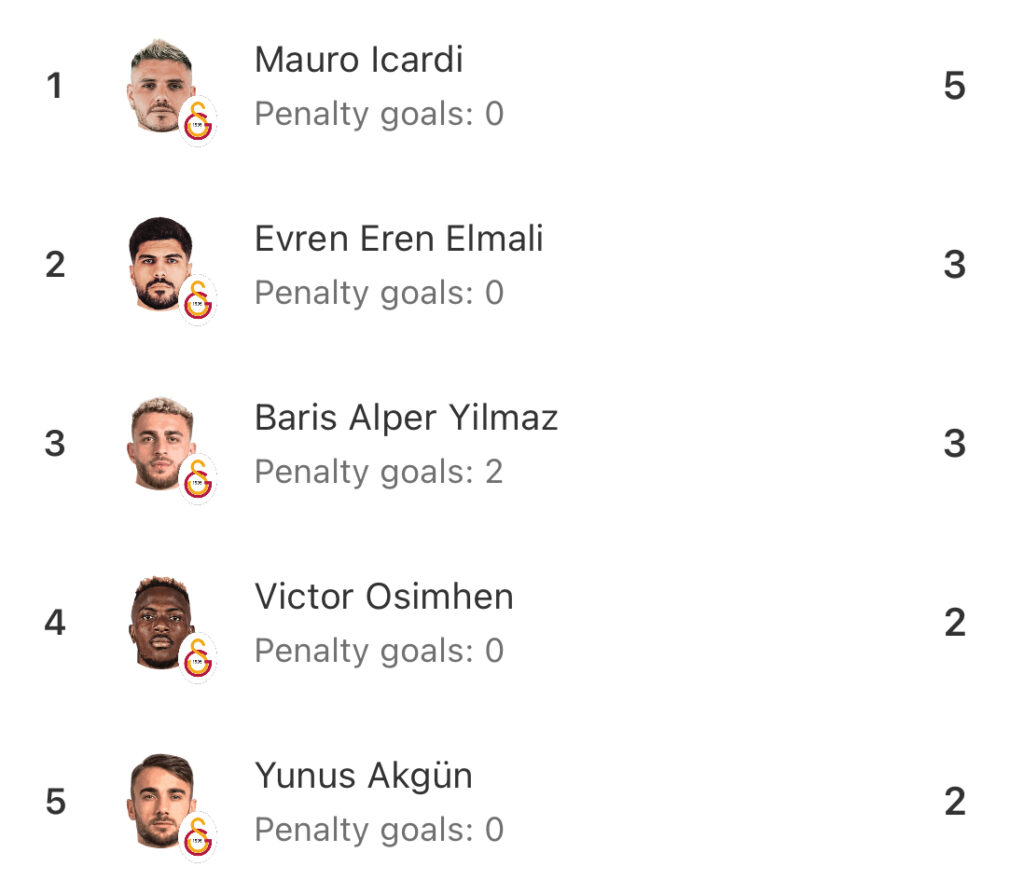Click rank number 4 for Osimhen
This screenshot has height=894, width=1024.
(x=55, y=622)
